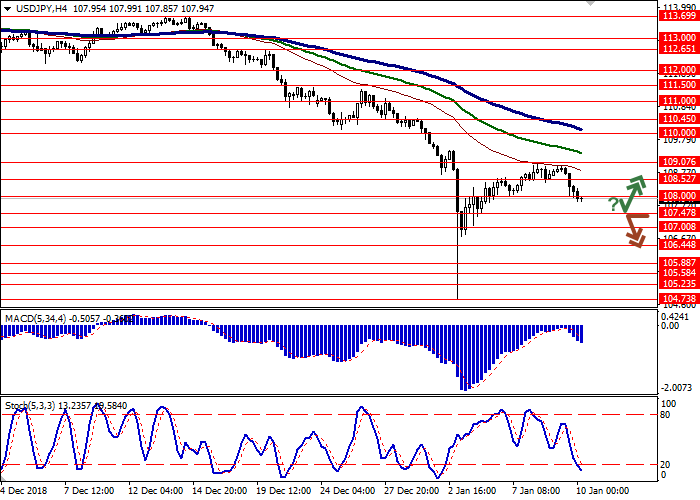Click the 107.478 support level label
The width and height of the screenshot is (700, 500).
(x=677, y=212)
